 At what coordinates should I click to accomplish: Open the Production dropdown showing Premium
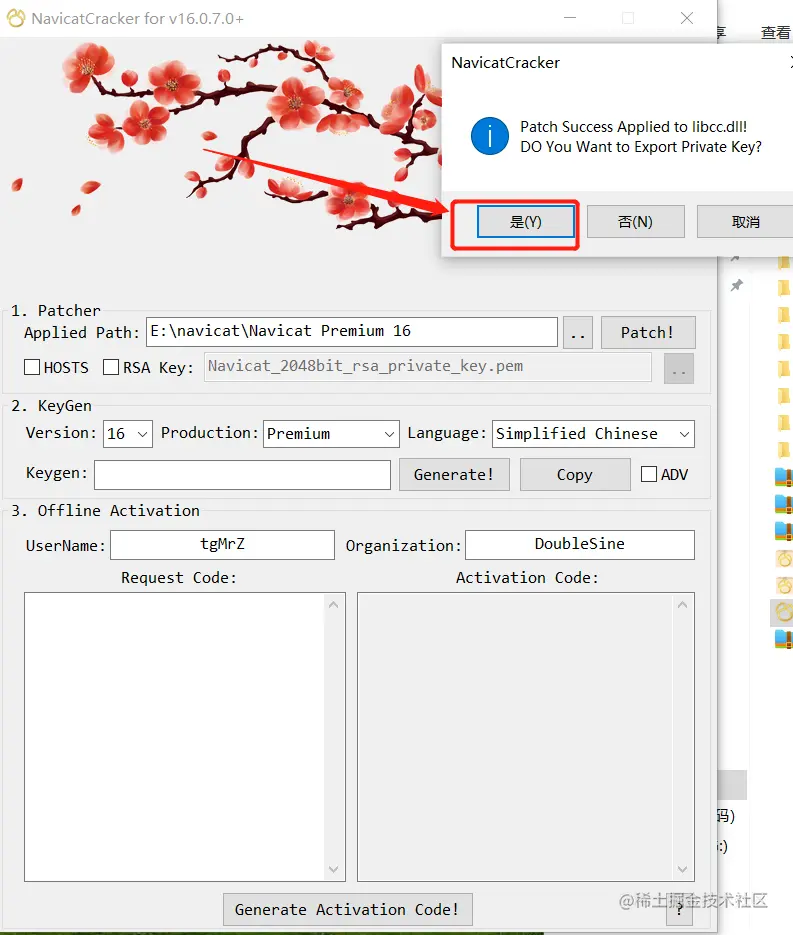point(331,434)
